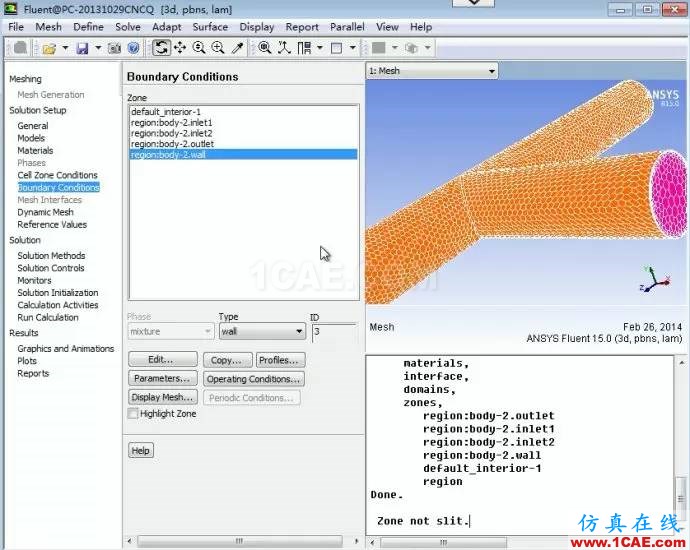This screenshot has width=690, height=550.
Task: Open the Solve menu
Action: (x=128, y=27)
